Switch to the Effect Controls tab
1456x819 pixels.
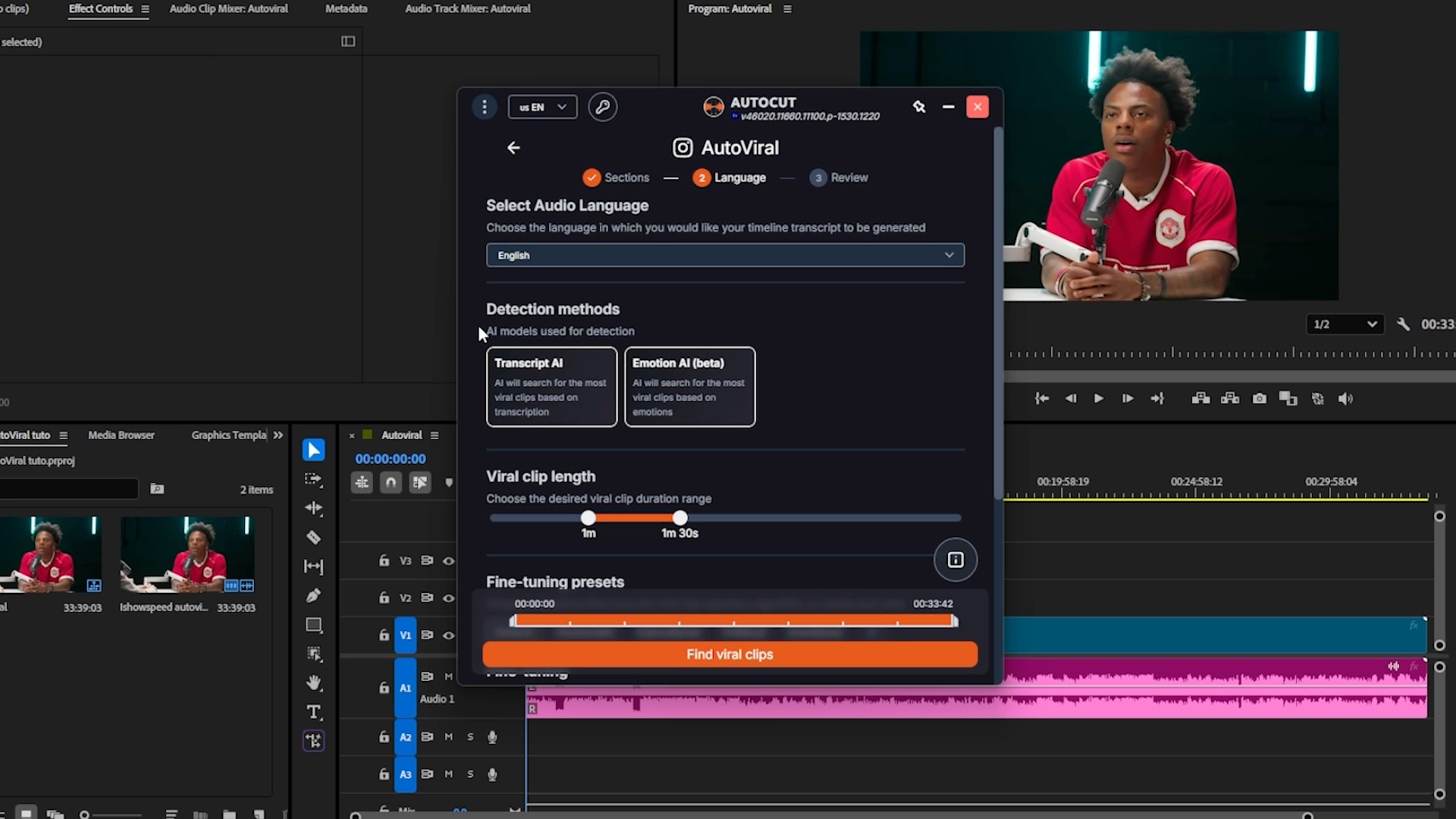tap(101, 9)
